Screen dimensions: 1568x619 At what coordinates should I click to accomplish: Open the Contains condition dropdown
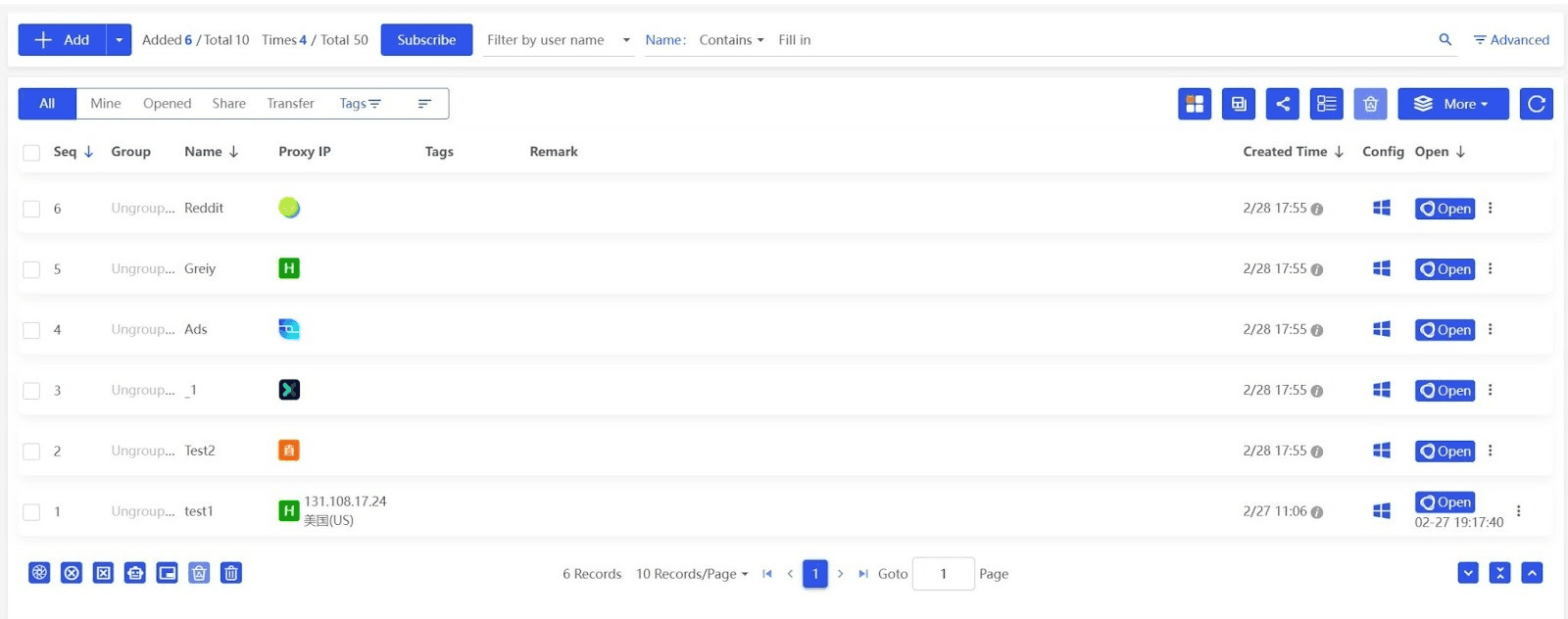pos(731,40)
